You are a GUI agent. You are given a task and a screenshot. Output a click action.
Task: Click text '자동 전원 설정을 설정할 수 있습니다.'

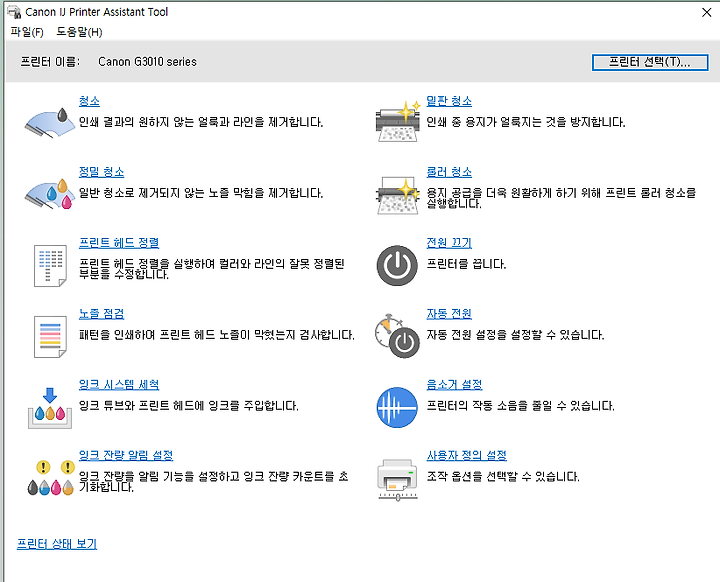click(515, 335)
